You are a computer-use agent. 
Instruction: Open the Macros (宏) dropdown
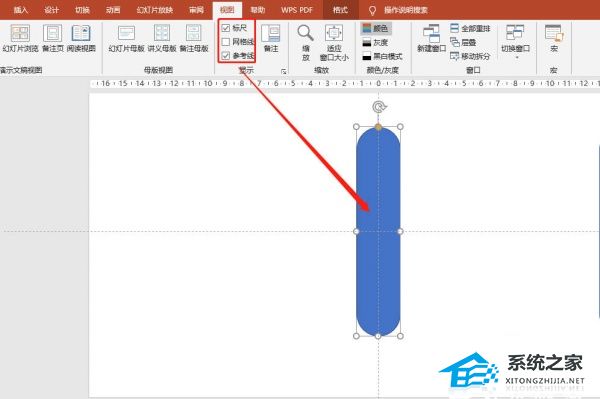[554, 38]
